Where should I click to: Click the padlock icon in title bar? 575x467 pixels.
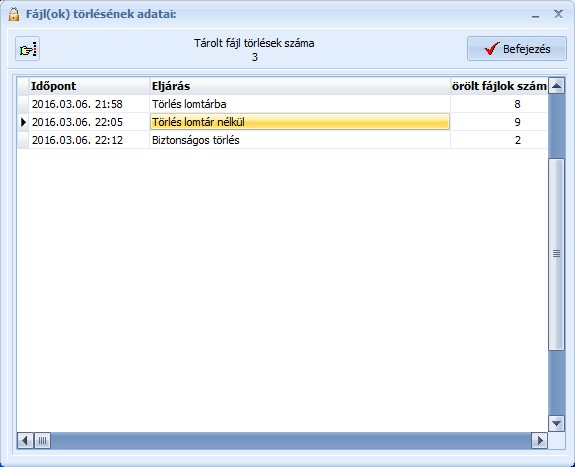click(x=14, y=14)
